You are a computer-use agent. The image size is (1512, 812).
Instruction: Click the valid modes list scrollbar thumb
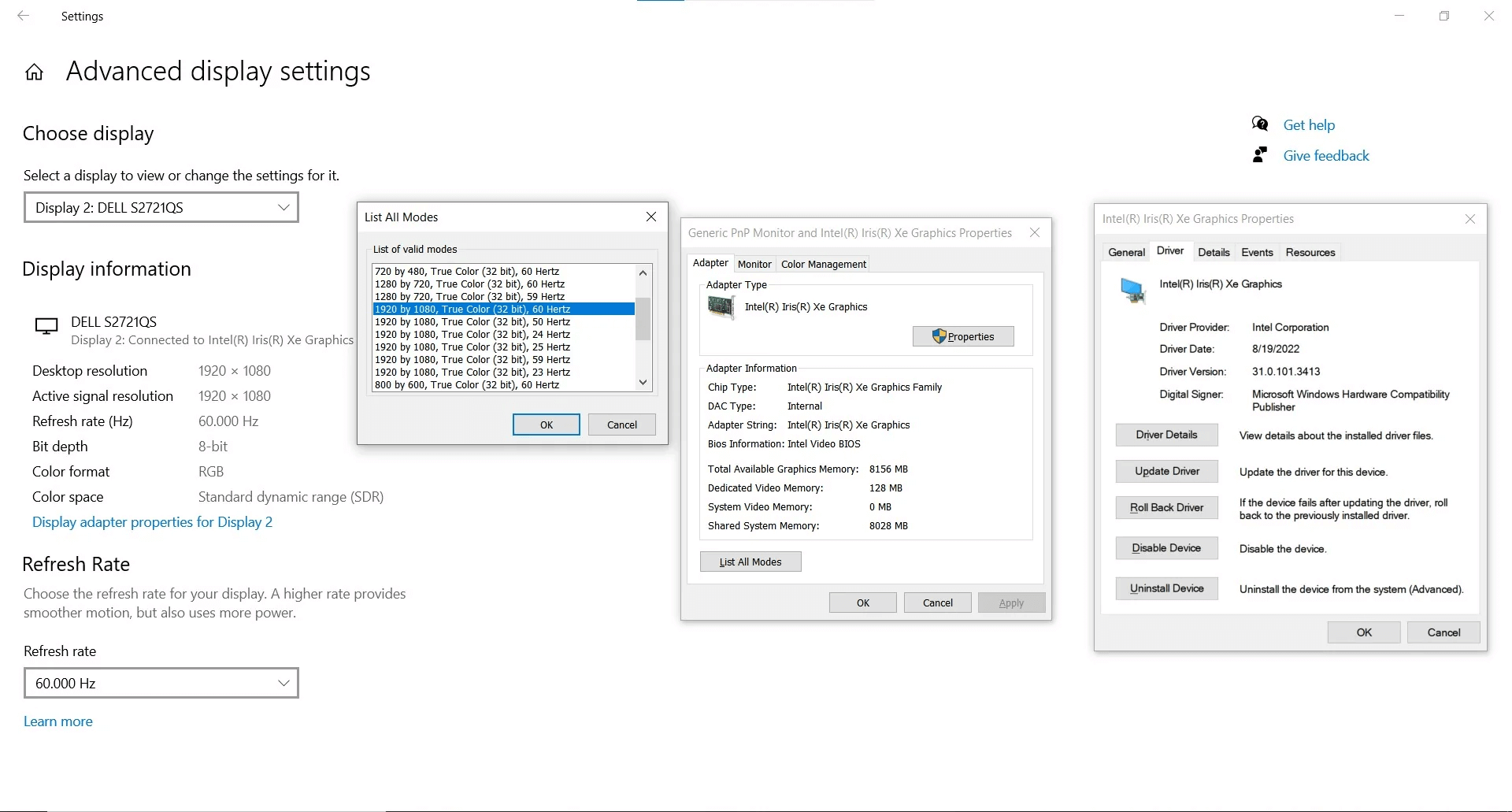click(x=643, y=319)
